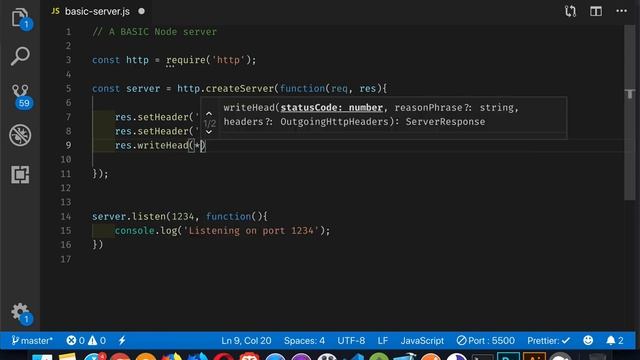640x360 pixels.
Task: Change file encoding via UTF-8
Action: point(351,340)
